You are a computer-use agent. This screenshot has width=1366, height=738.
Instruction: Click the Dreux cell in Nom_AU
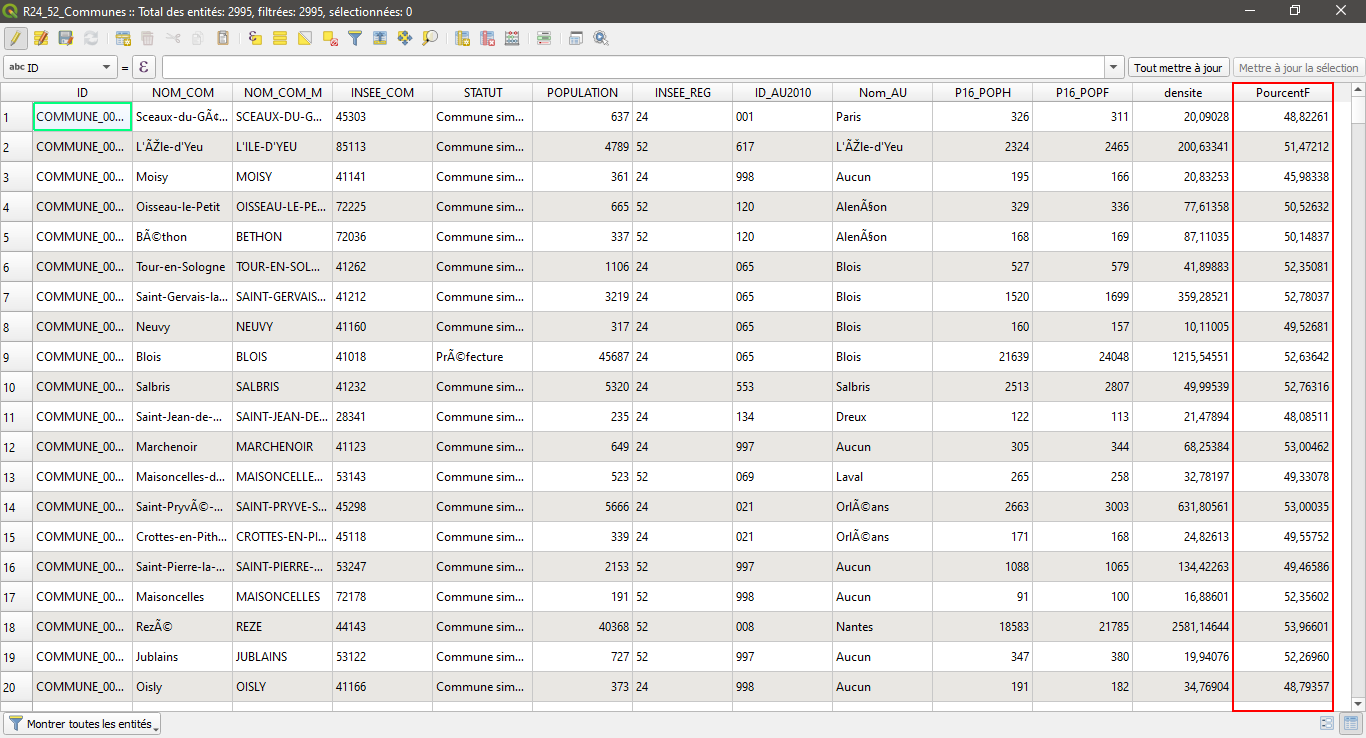[x=882, y=417]
